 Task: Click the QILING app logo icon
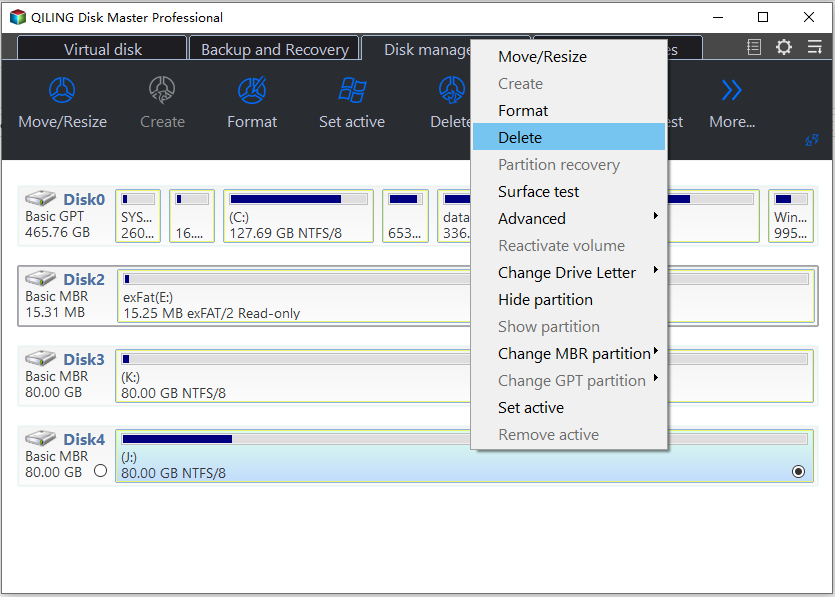pyautogui.click(x=18, y=17)
